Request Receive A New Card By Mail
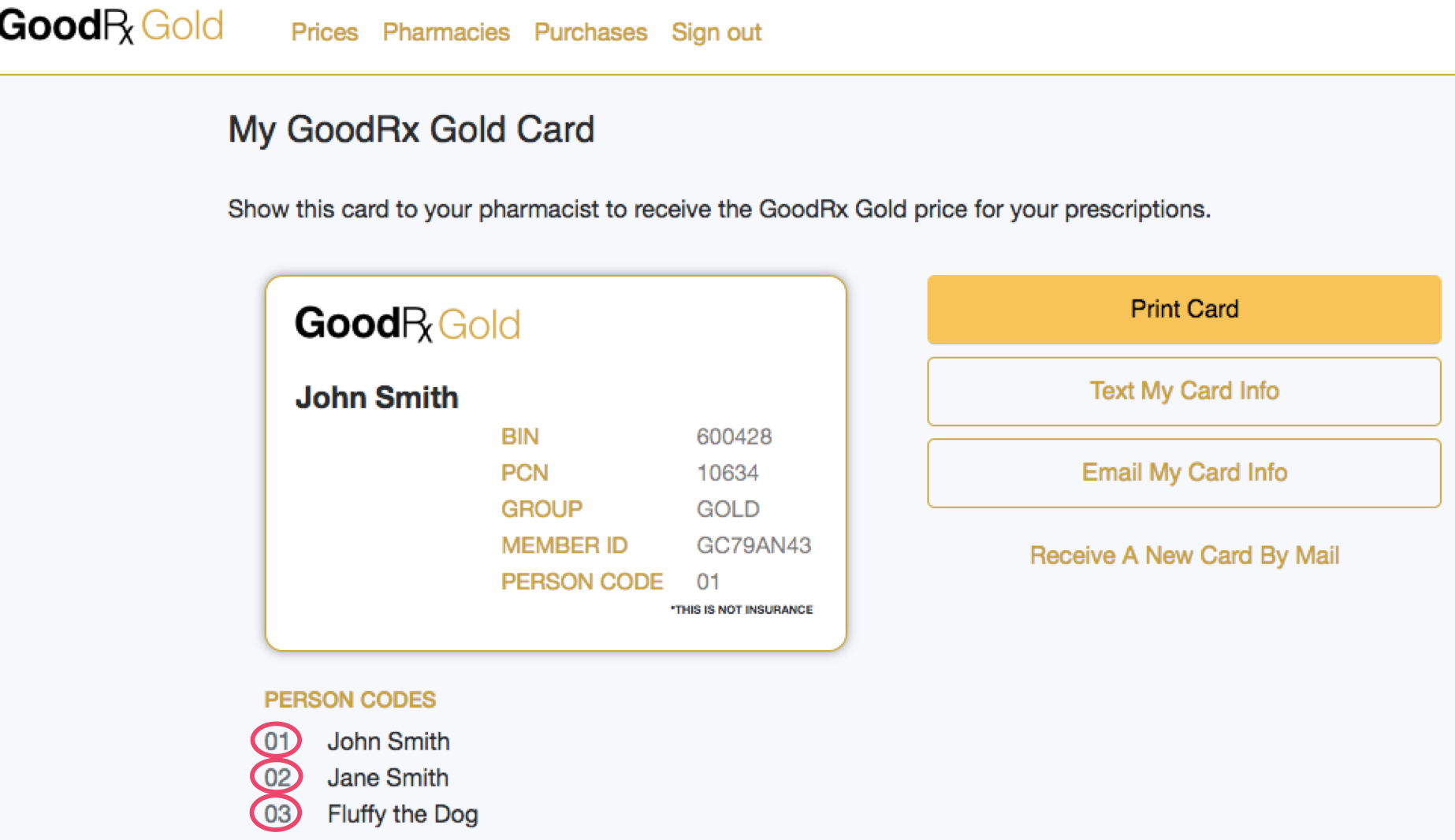 (x=1184, y=556)
